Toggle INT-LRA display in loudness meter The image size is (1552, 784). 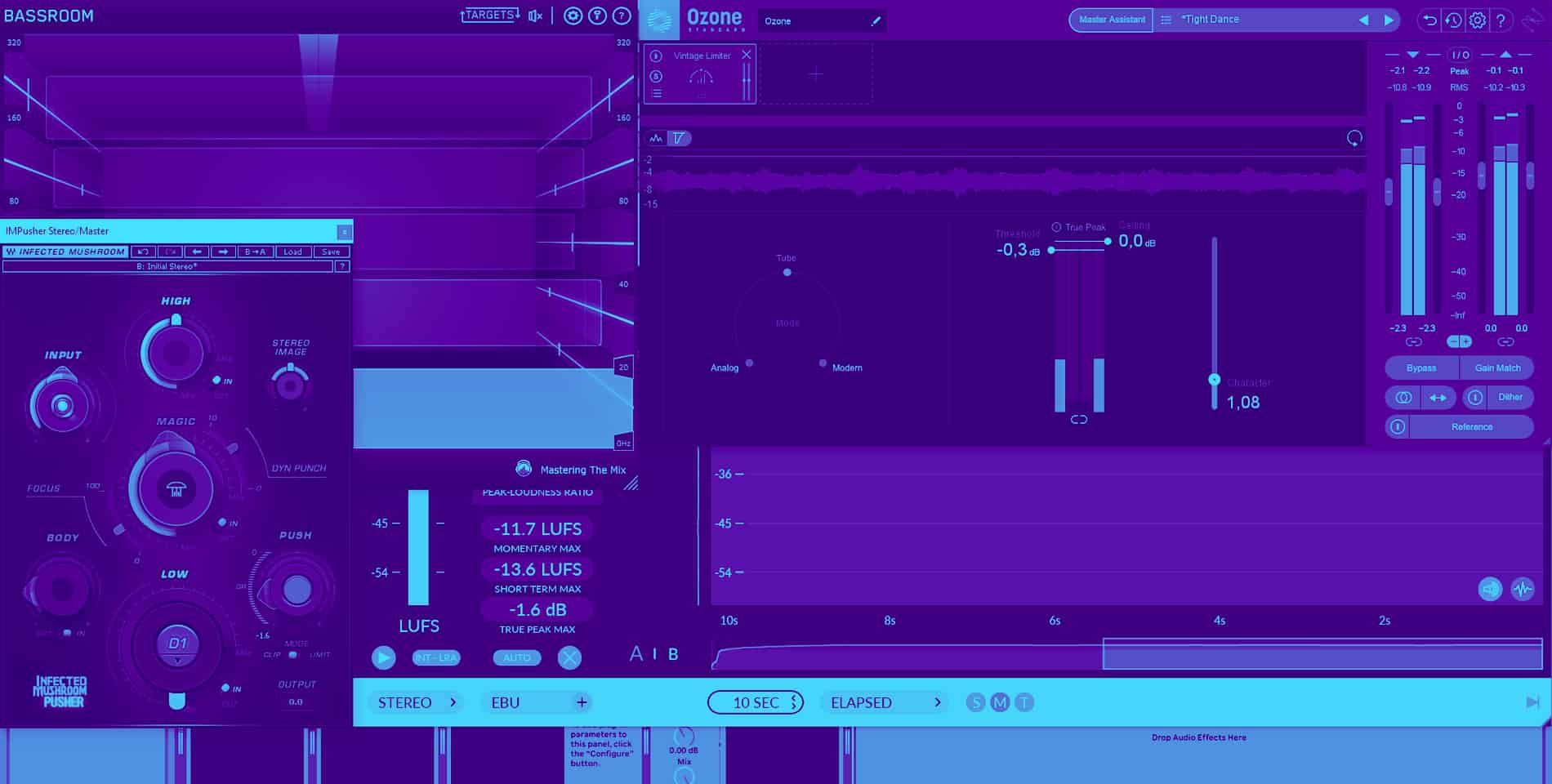pyautogui.click(x=436, y=658)
